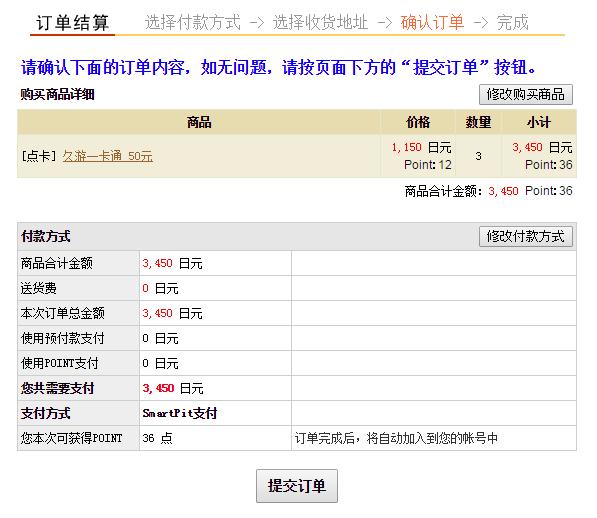Click the unit price 1,150 日元

421,147
